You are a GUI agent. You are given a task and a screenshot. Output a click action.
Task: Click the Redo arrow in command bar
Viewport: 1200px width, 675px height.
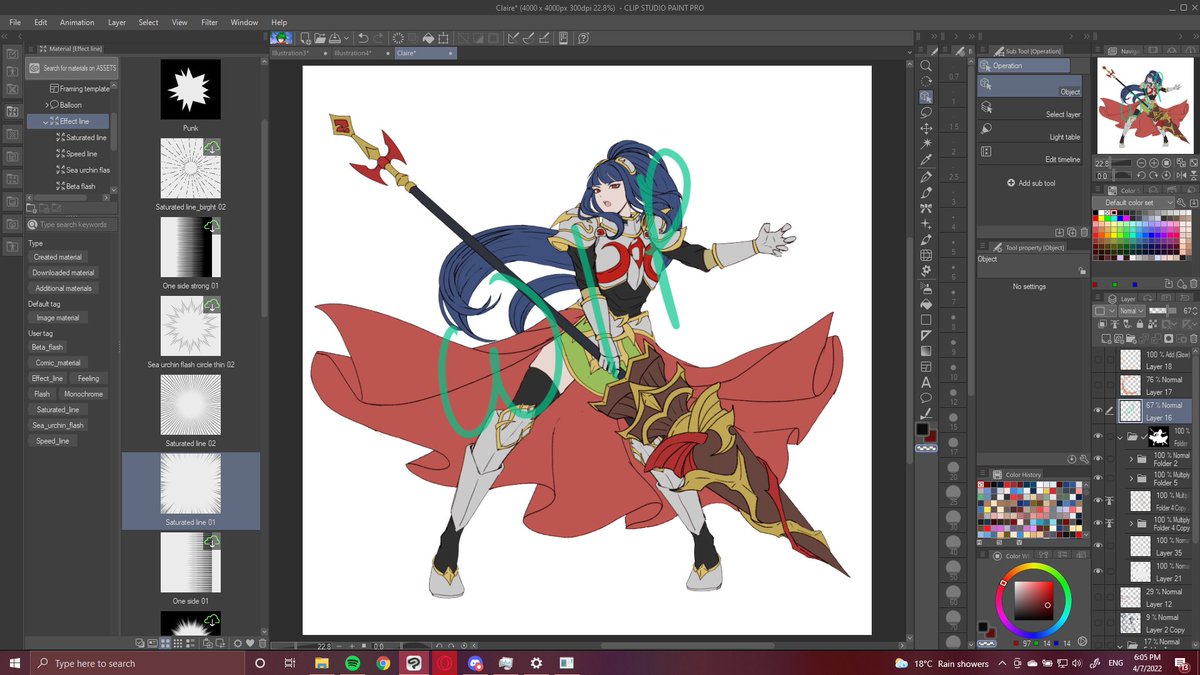379,39
